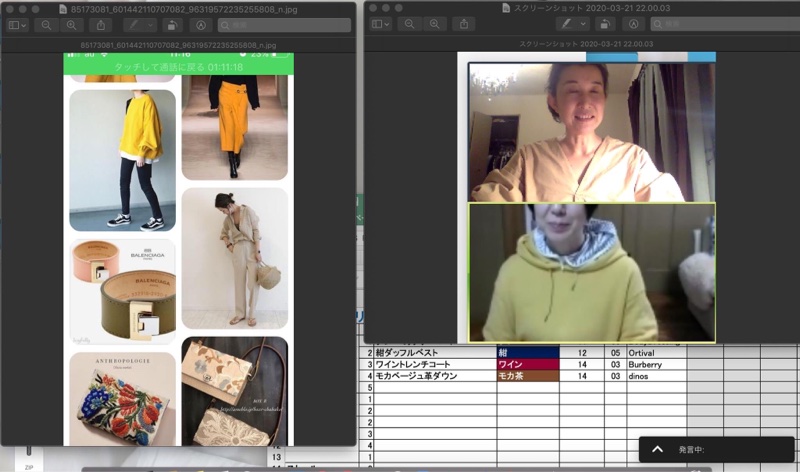Select spreadsheet row header 13
Image resolution: width=800 pixels, height=472 pixels.
(276, 457)
